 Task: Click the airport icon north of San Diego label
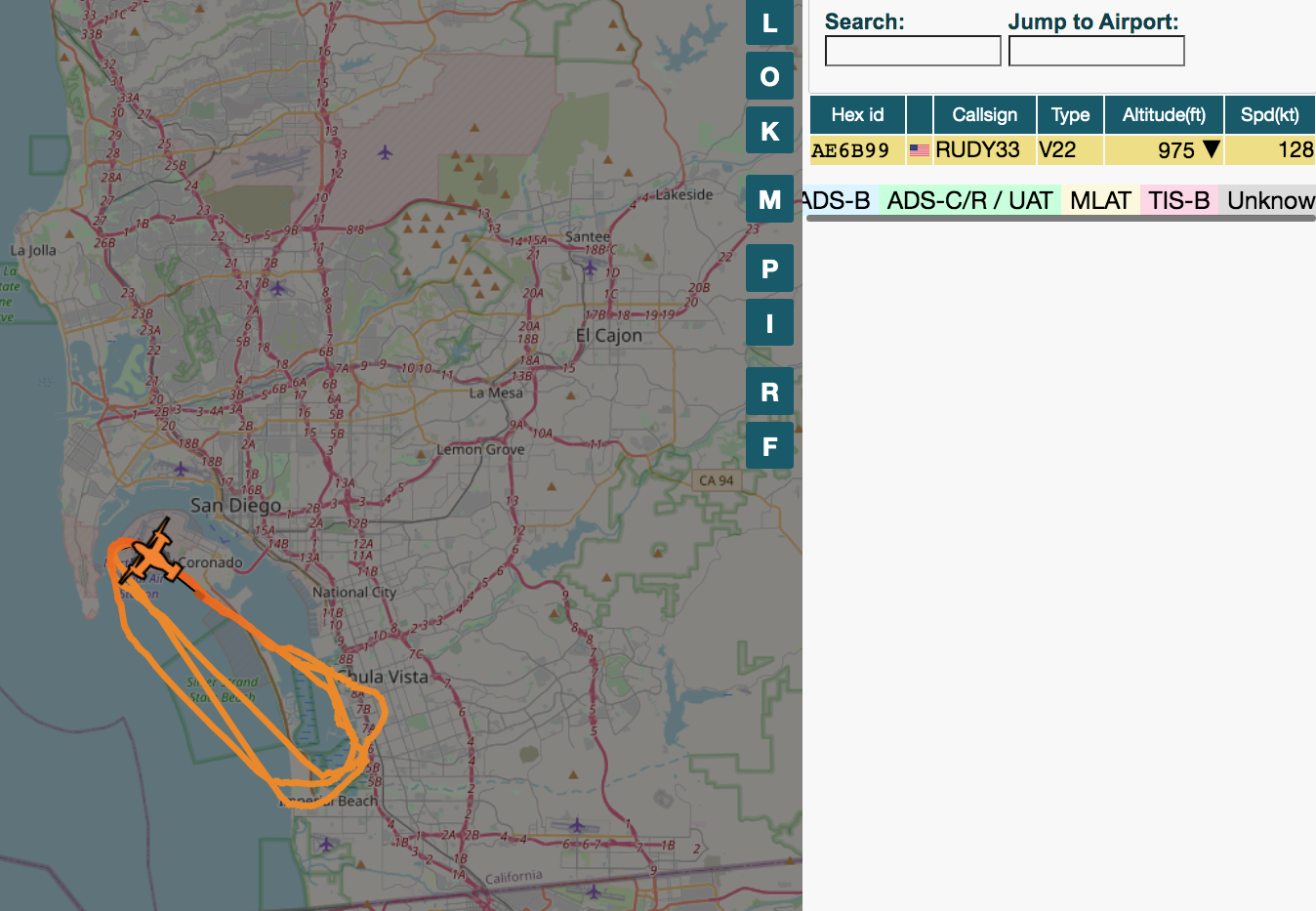point(181,470)
